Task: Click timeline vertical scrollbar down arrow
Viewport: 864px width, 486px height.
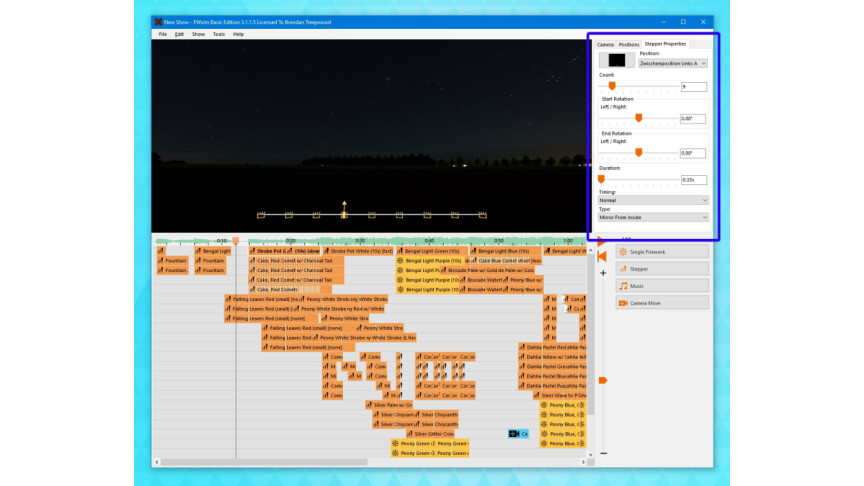Action: click(x=591, y=455)
